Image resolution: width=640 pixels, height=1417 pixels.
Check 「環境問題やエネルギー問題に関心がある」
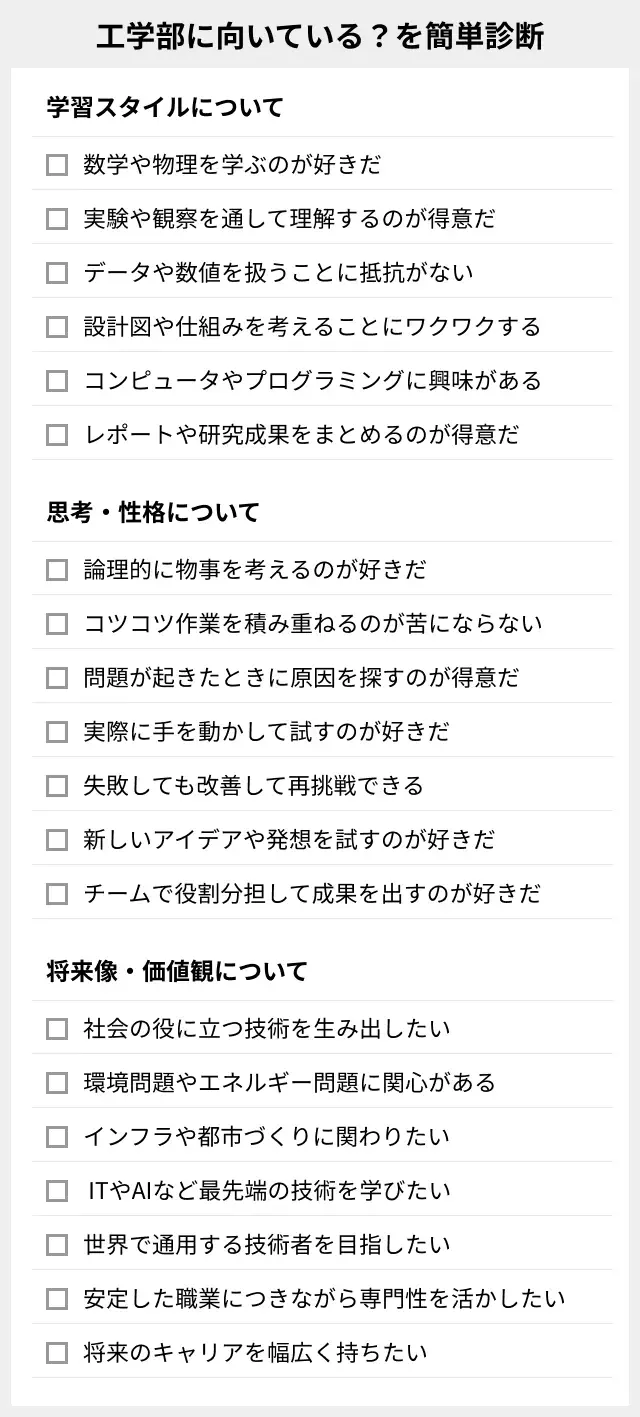point(56,1082)
